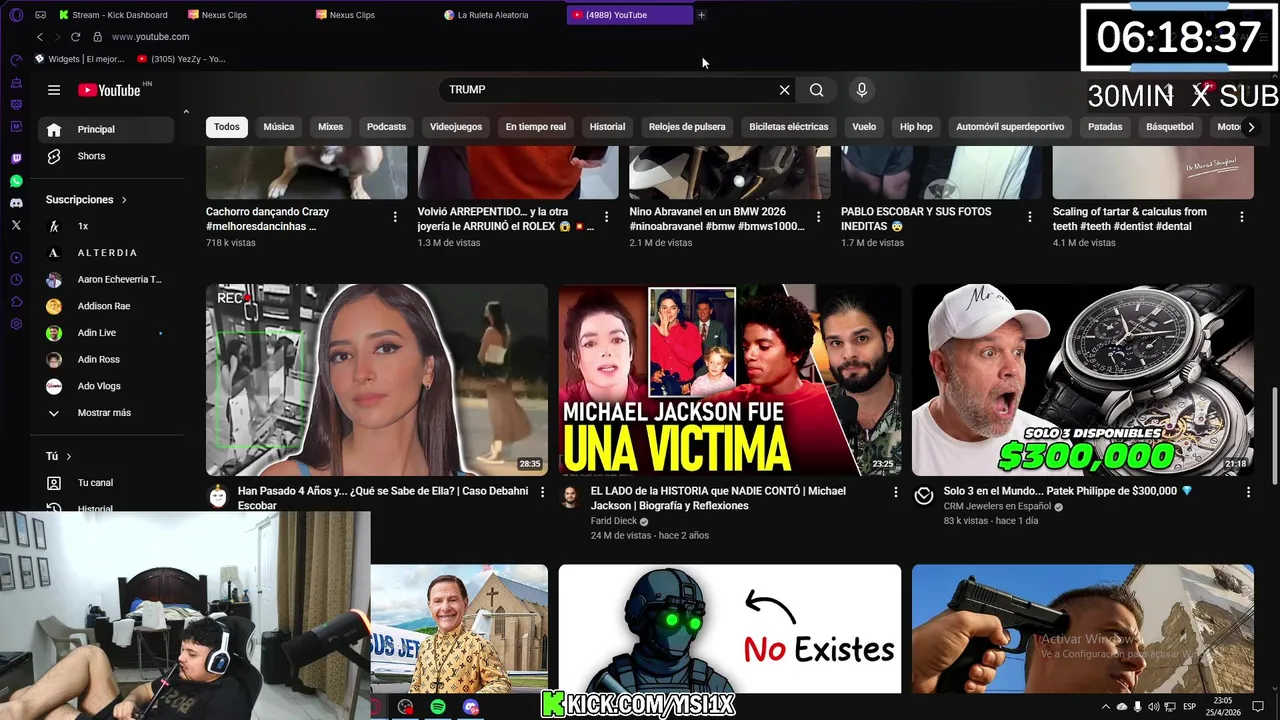Open options for PABLO ESCOBAR fotos video

point(1030,217)
